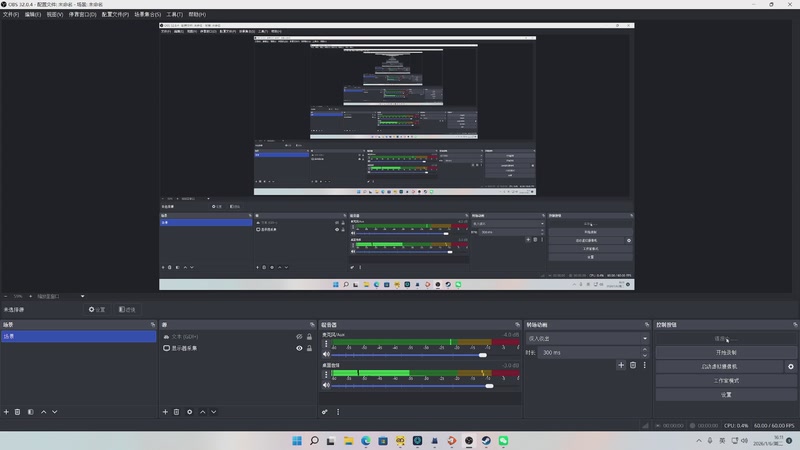Image resolution: width=800 pixels, height=450 pixels.
Task: Float the Controls dock using its header icon
Action: (795, 324)
